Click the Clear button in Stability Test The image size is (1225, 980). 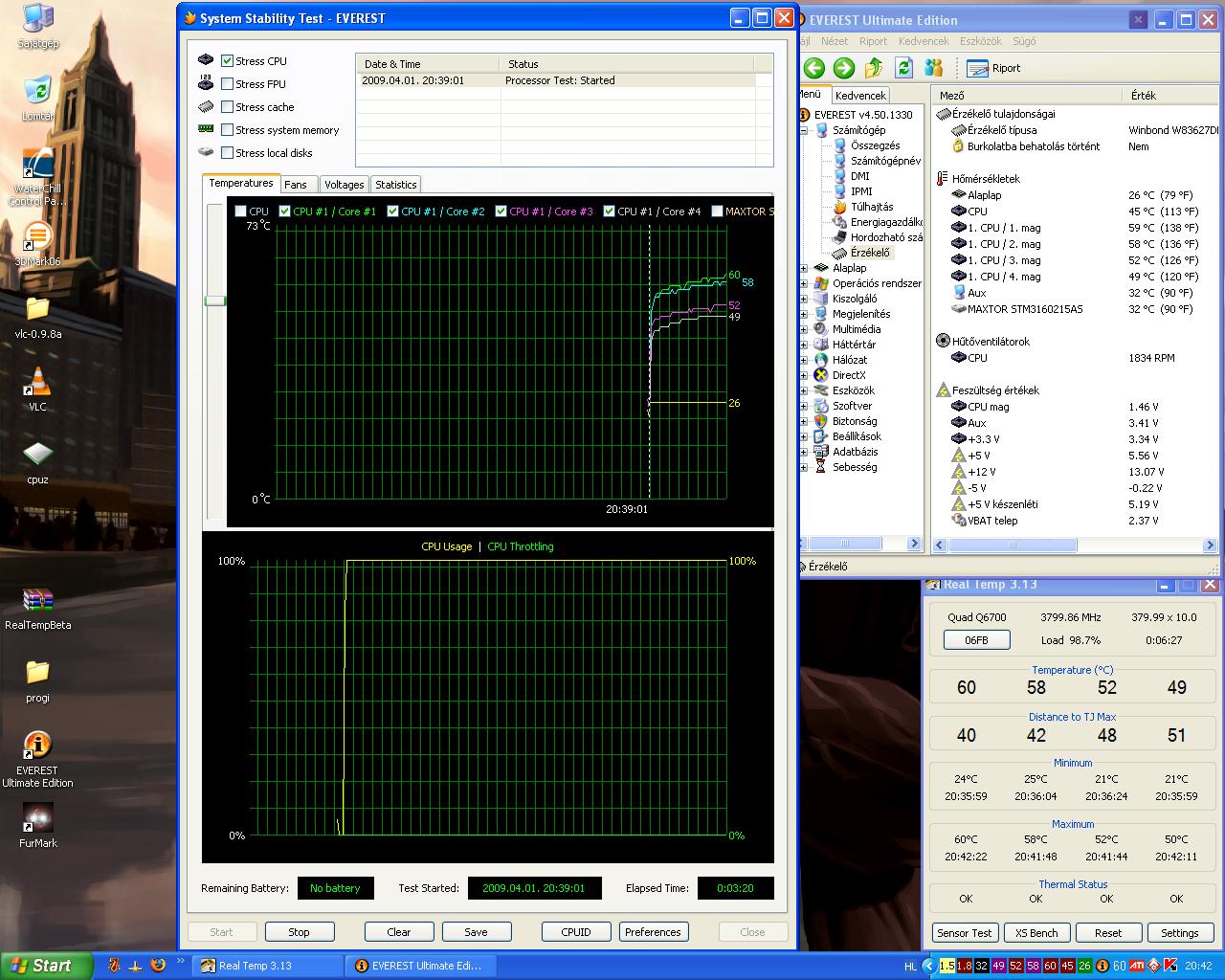399,932
